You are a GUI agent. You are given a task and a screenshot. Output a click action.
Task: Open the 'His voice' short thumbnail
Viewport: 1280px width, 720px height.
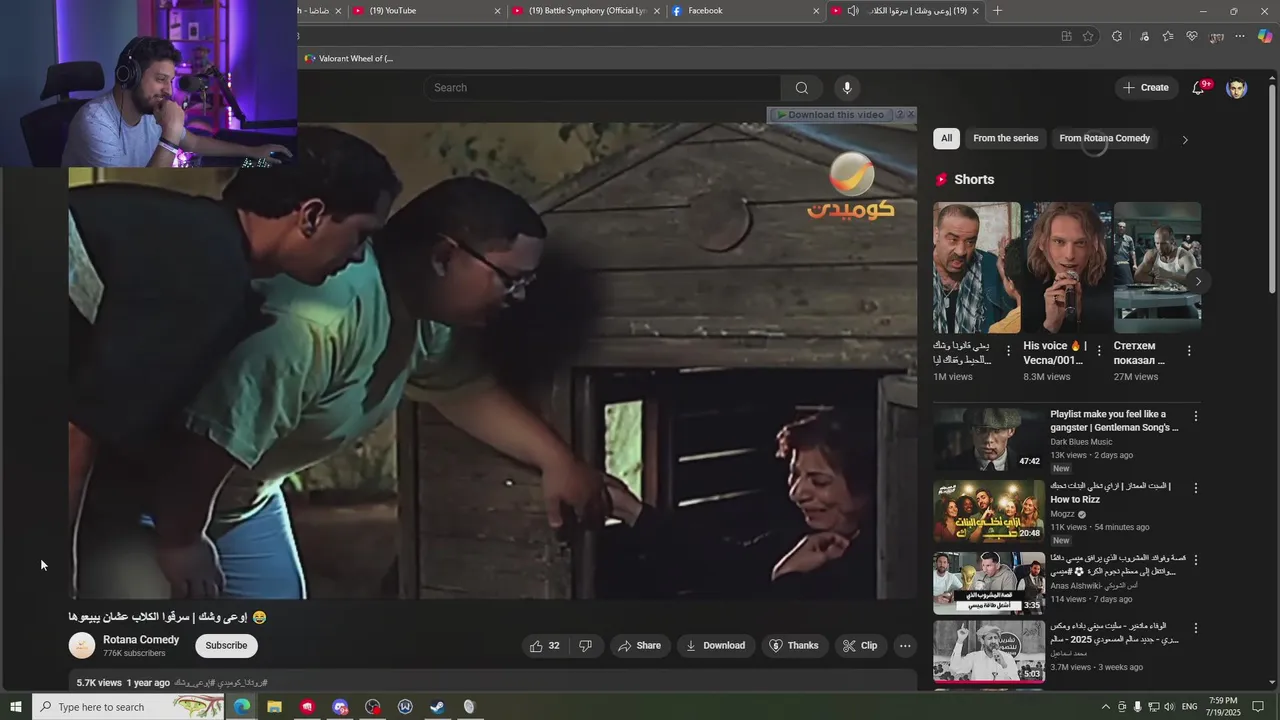(1067, 268)
